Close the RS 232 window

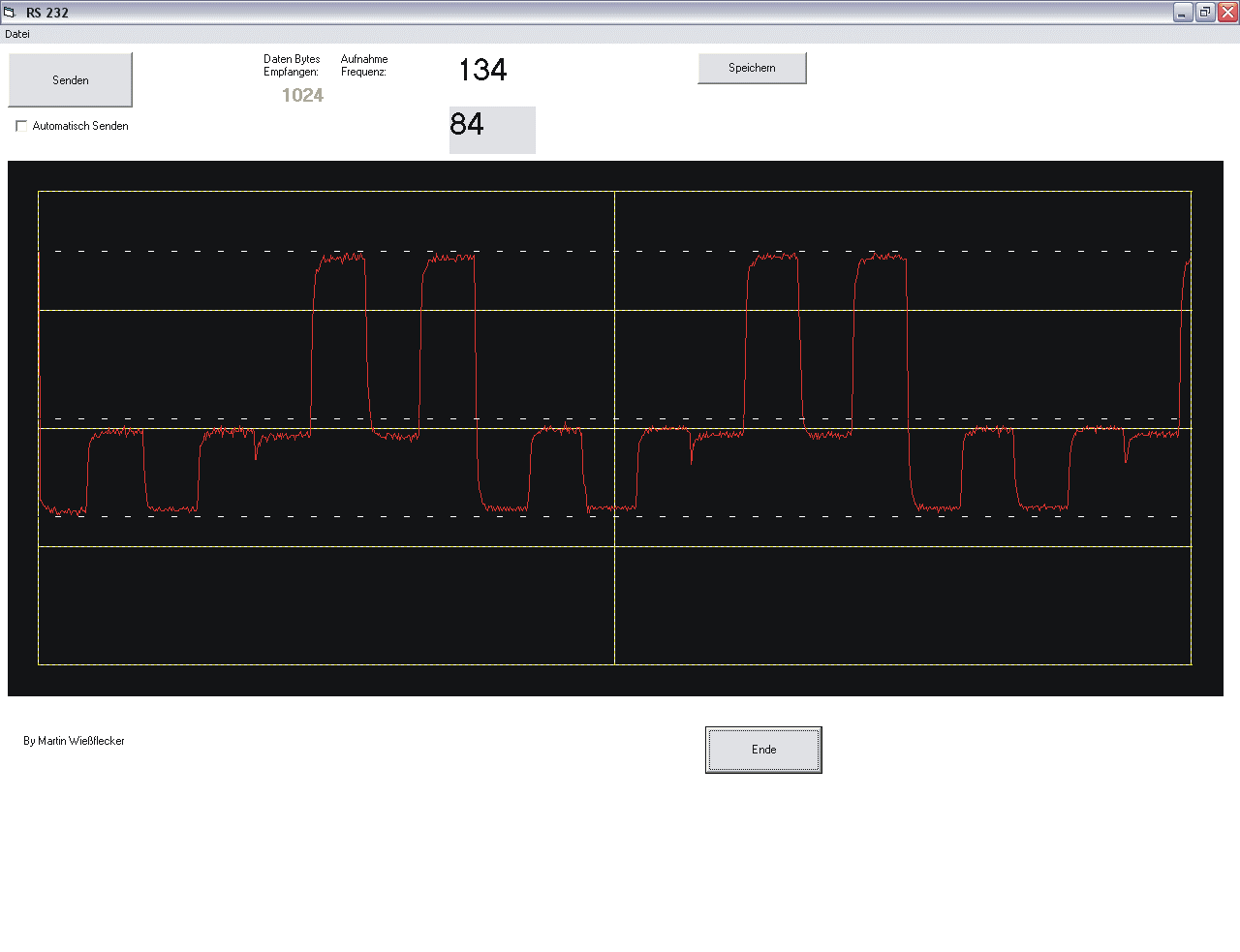pyautogui.click(x=1227, y=13)
